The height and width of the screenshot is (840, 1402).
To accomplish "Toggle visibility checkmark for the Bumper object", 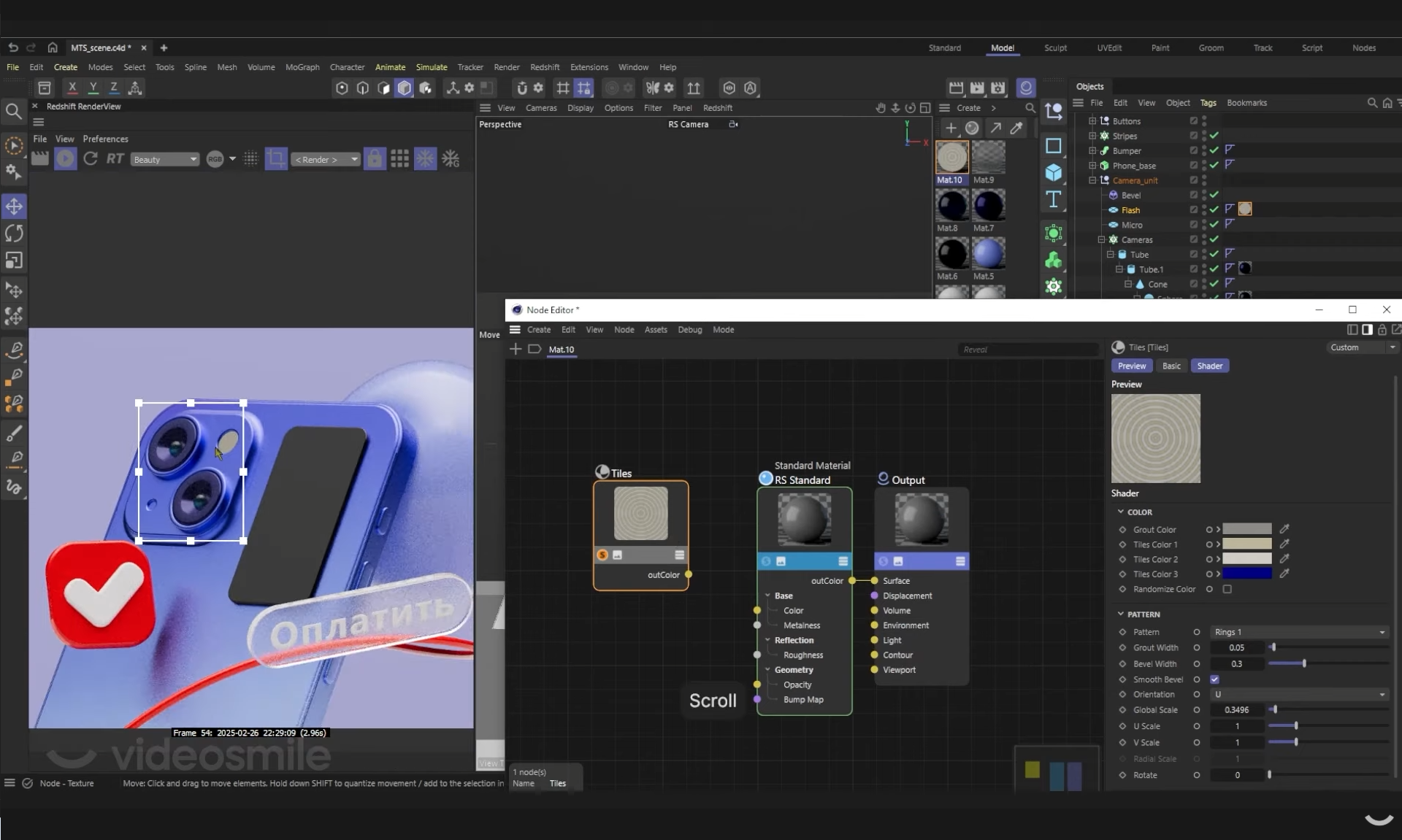I will (x=1214, y=150).
